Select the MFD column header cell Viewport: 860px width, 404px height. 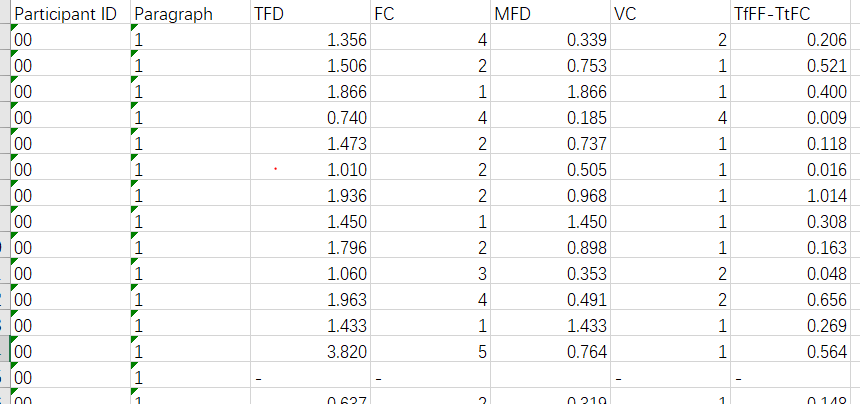click(x=551, y=12)
